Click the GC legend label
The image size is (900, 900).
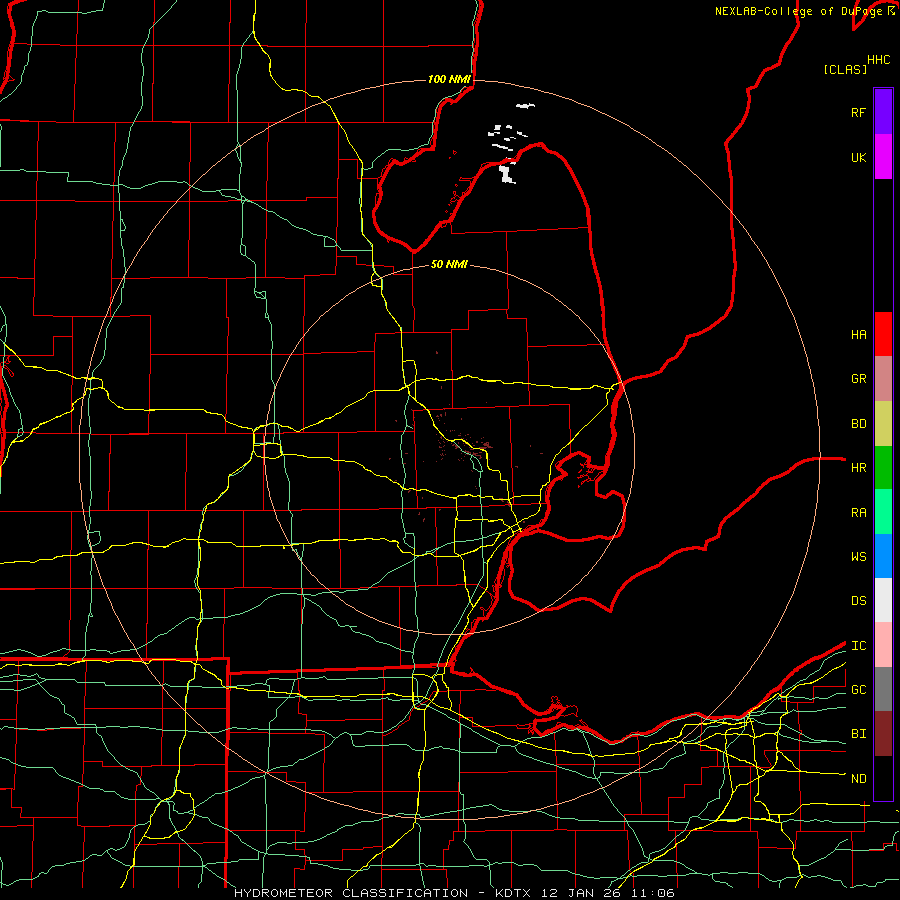coord(858,690)
